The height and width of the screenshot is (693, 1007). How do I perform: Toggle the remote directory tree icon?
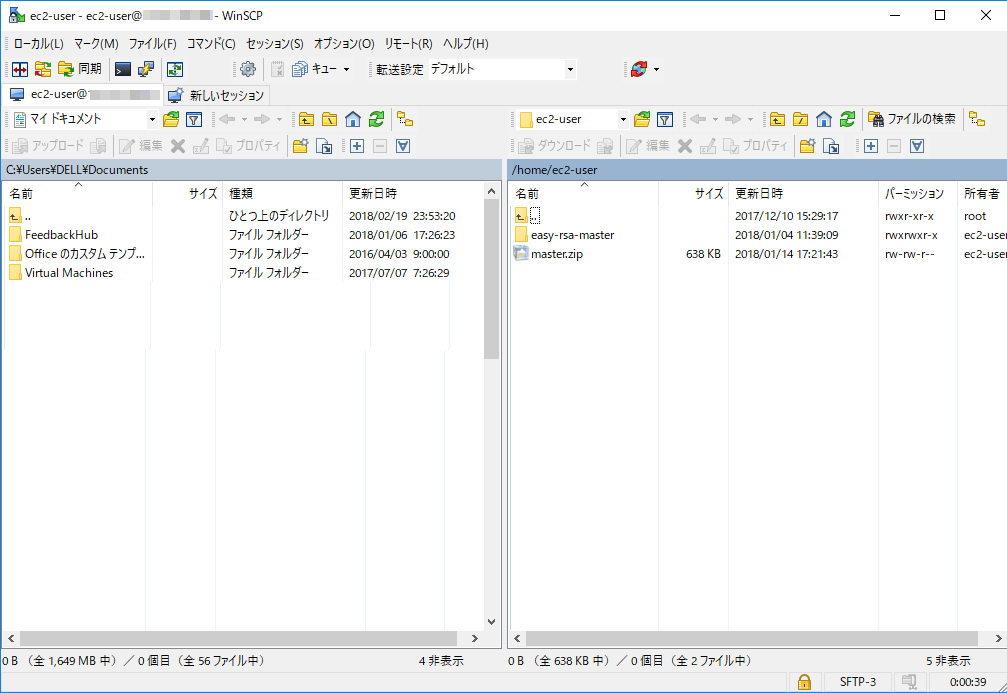[x=977, y=119]
